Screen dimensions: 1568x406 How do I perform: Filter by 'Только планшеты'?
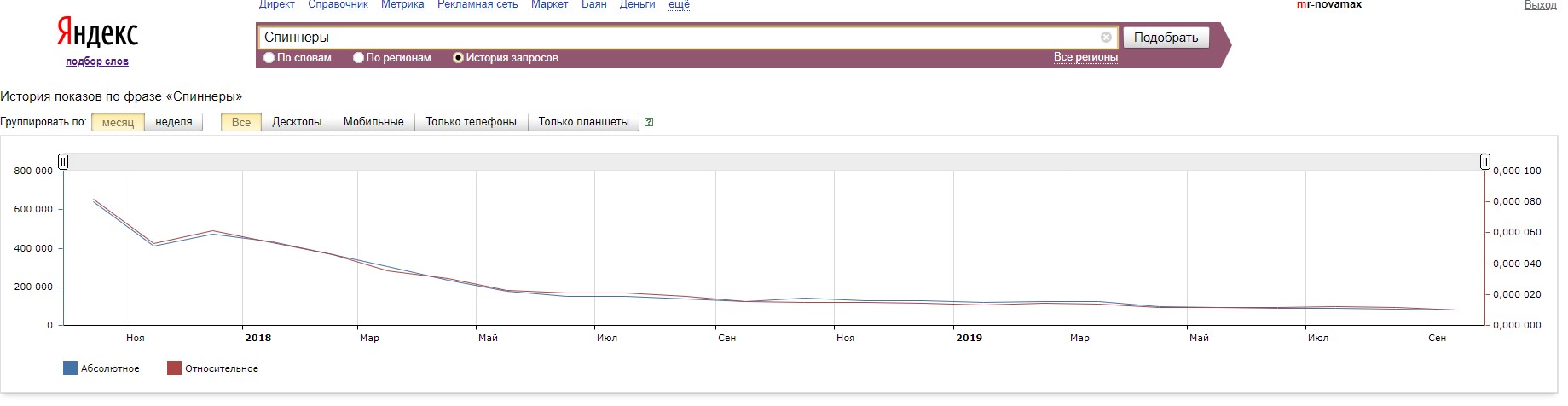pyautogui.click(x=584, y=122)
